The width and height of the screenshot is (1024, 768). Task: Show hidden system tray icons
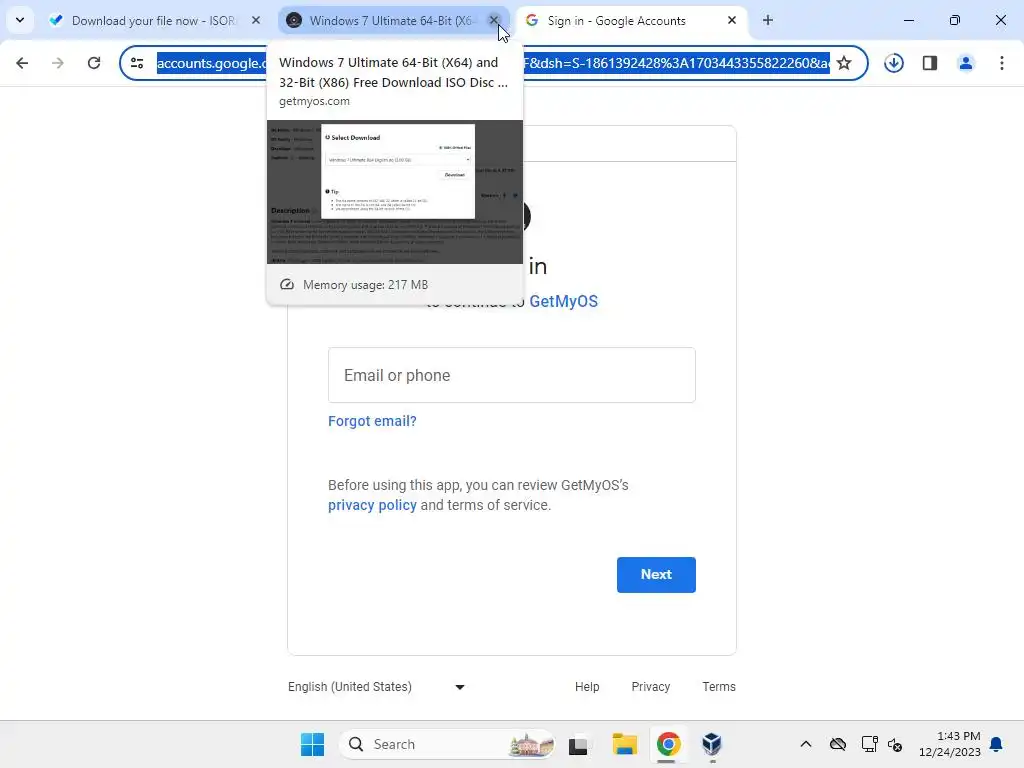[x=806, y=744]
